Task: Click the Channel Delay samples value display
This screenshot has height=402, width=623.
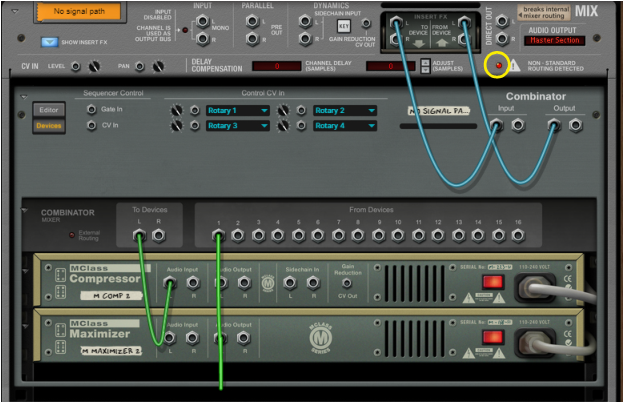Action: point(391,66)
